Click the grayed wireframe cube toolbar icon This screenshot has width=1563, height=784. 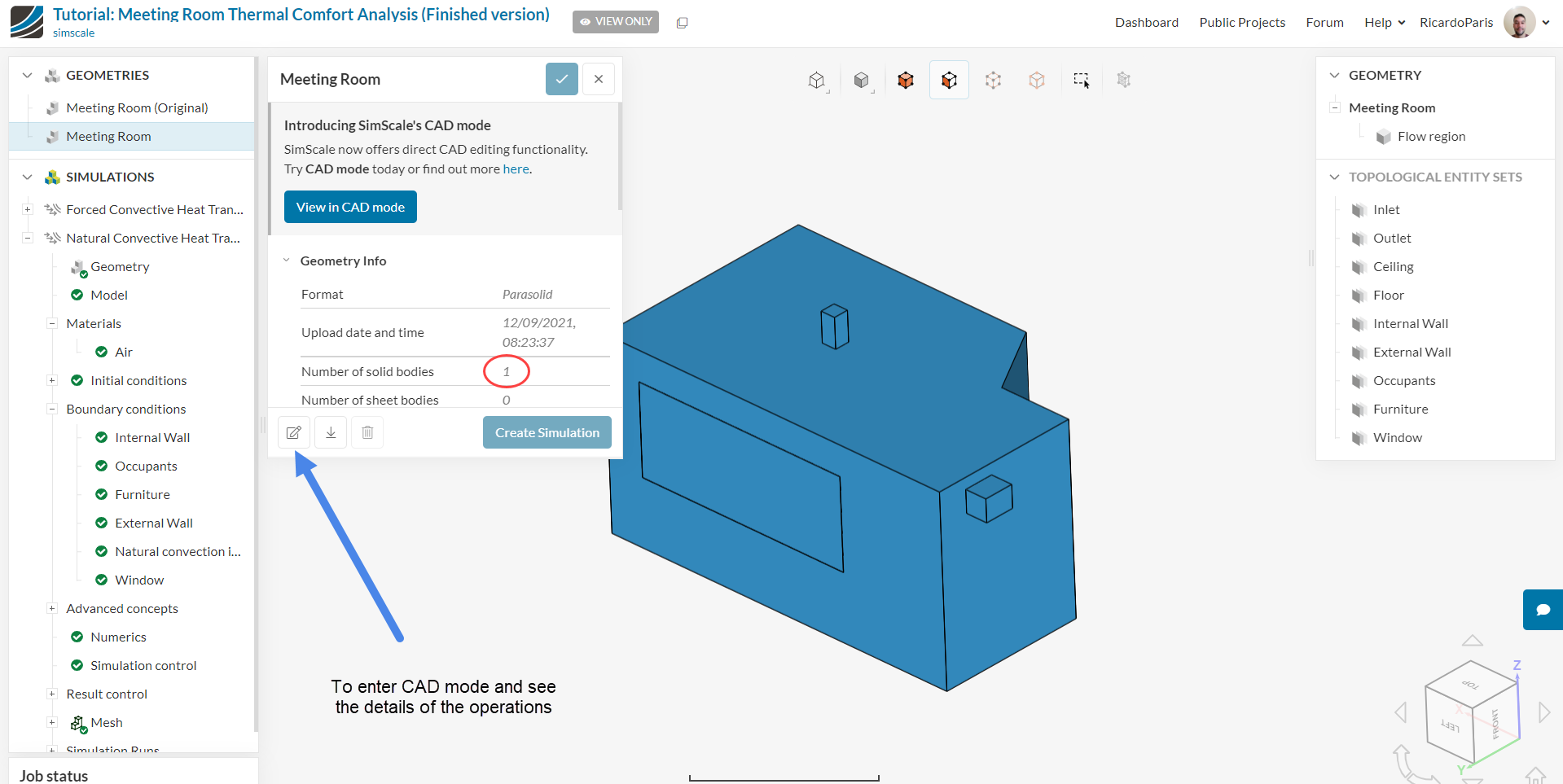pyautogui.click(x=1124, y=80)
